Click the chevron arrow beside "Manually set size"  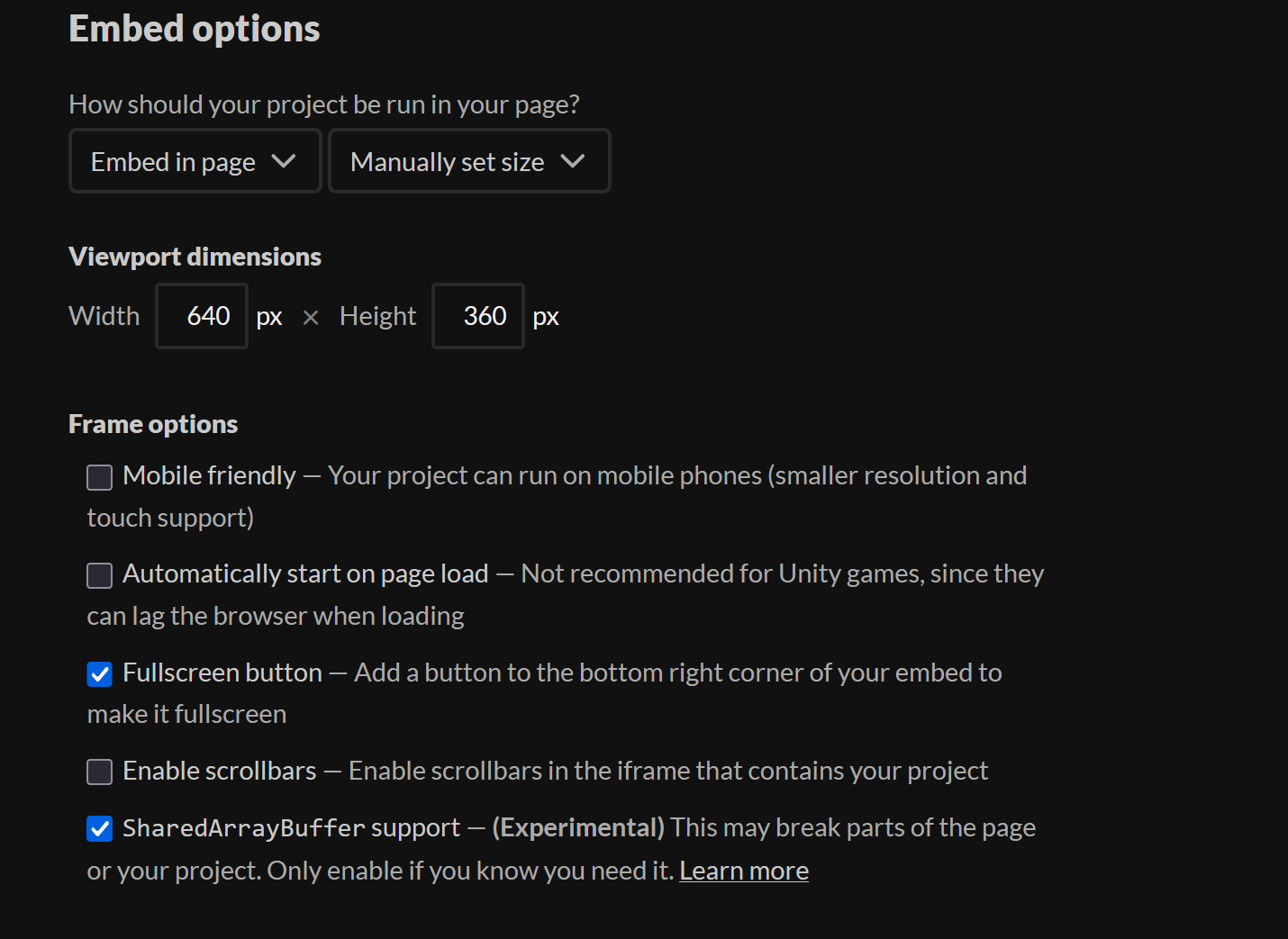pos(573,161)
